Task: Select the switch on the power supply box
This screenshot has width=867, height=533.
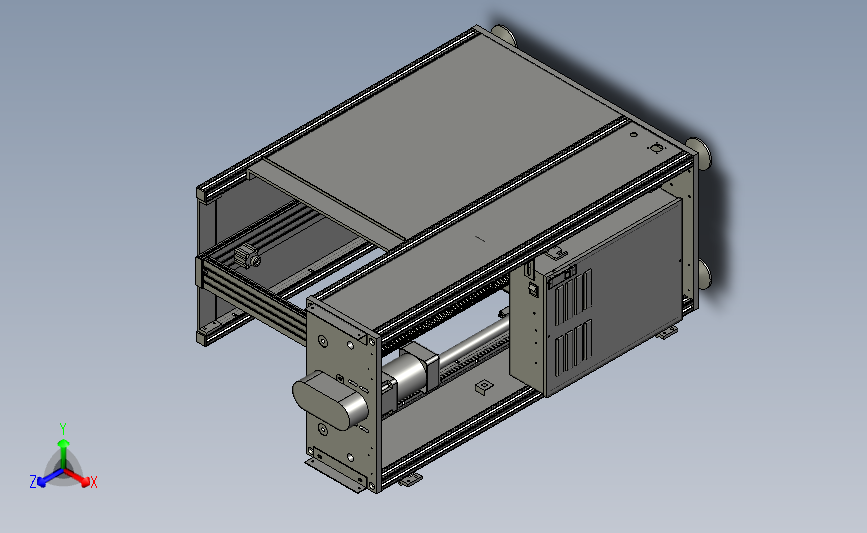Action: (533, 289)
